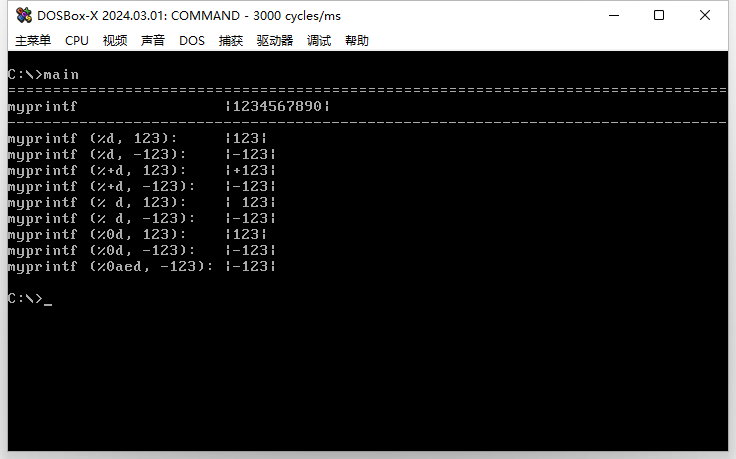Open the 调试 debug menu
The height and width of the screenshot is (459, 736).
tap(319, 41)
